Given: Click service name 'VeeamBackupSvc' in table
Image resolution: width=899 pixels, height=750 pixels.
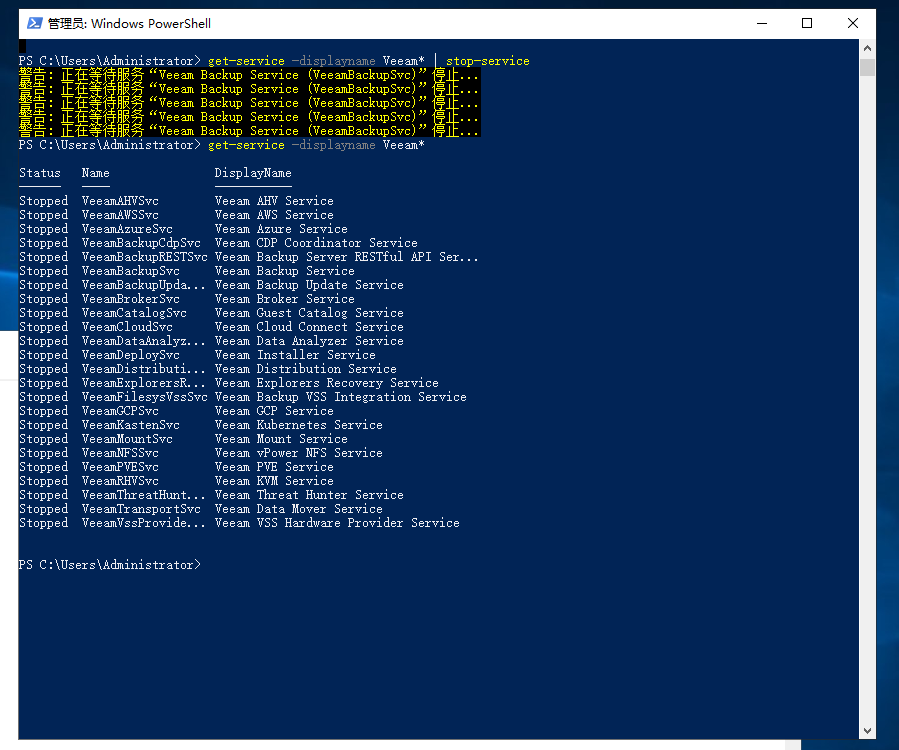Looking at the screenshot, I should [x=131, y=271].
